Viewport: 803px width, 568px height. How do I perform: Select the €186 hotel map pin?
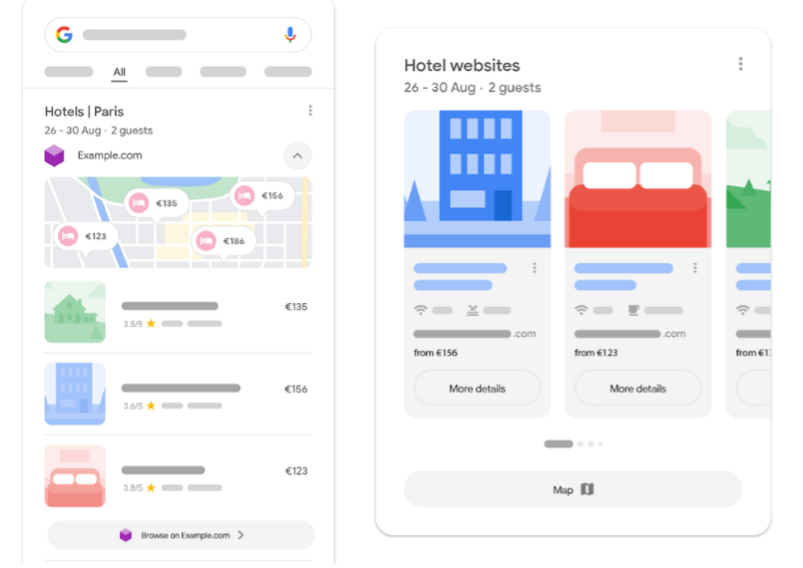pos(224,241)
